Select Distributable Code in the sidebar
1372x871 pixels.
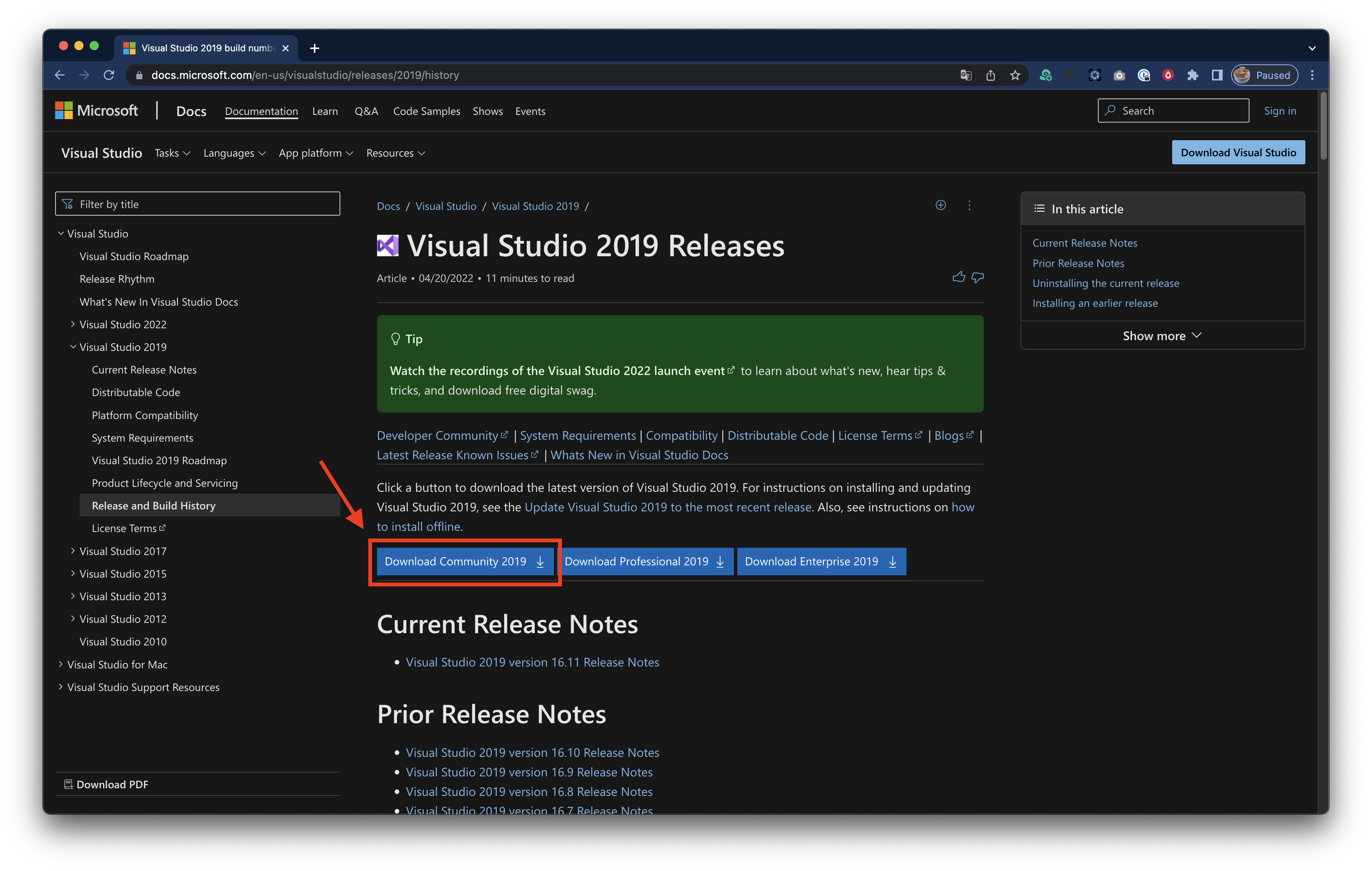pyautogui.click(x=136, y=392)
